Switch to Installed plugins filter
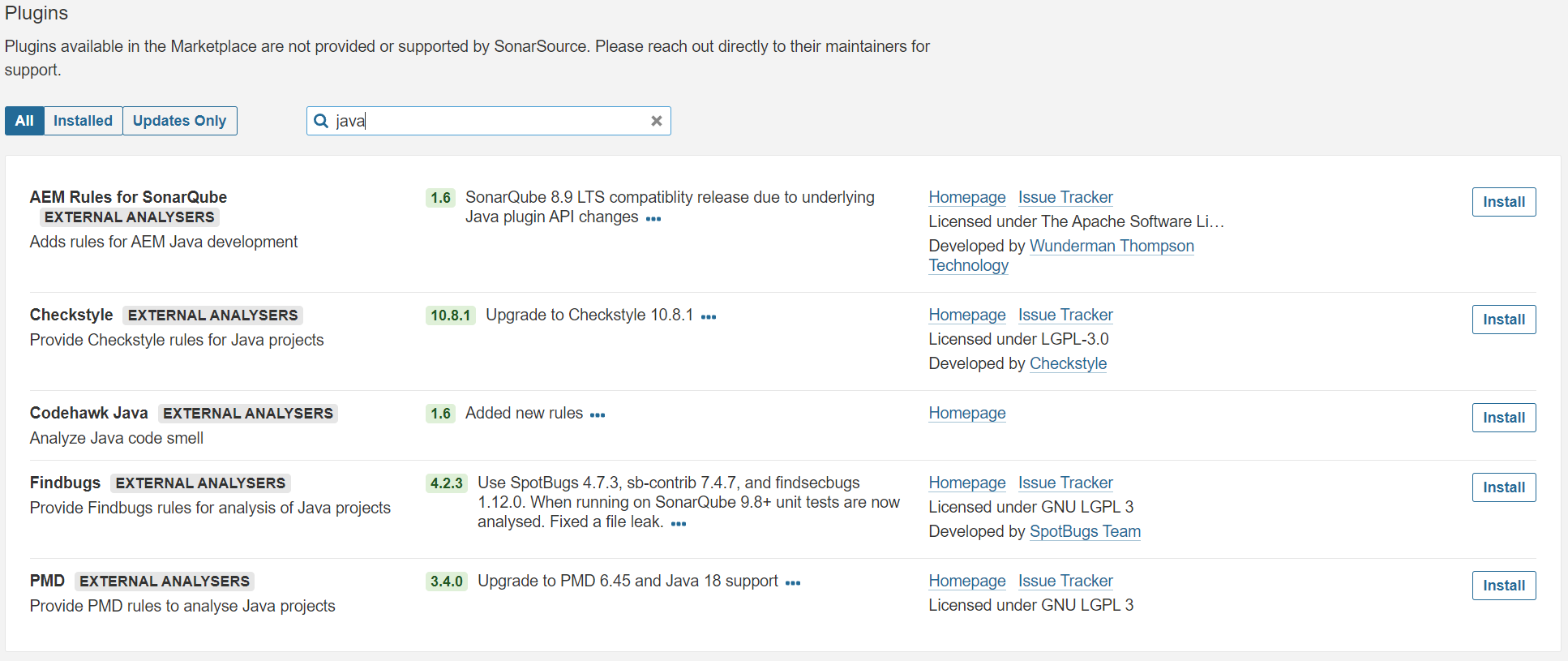This screenshot has height=661, width=1568. coord(83,121)
